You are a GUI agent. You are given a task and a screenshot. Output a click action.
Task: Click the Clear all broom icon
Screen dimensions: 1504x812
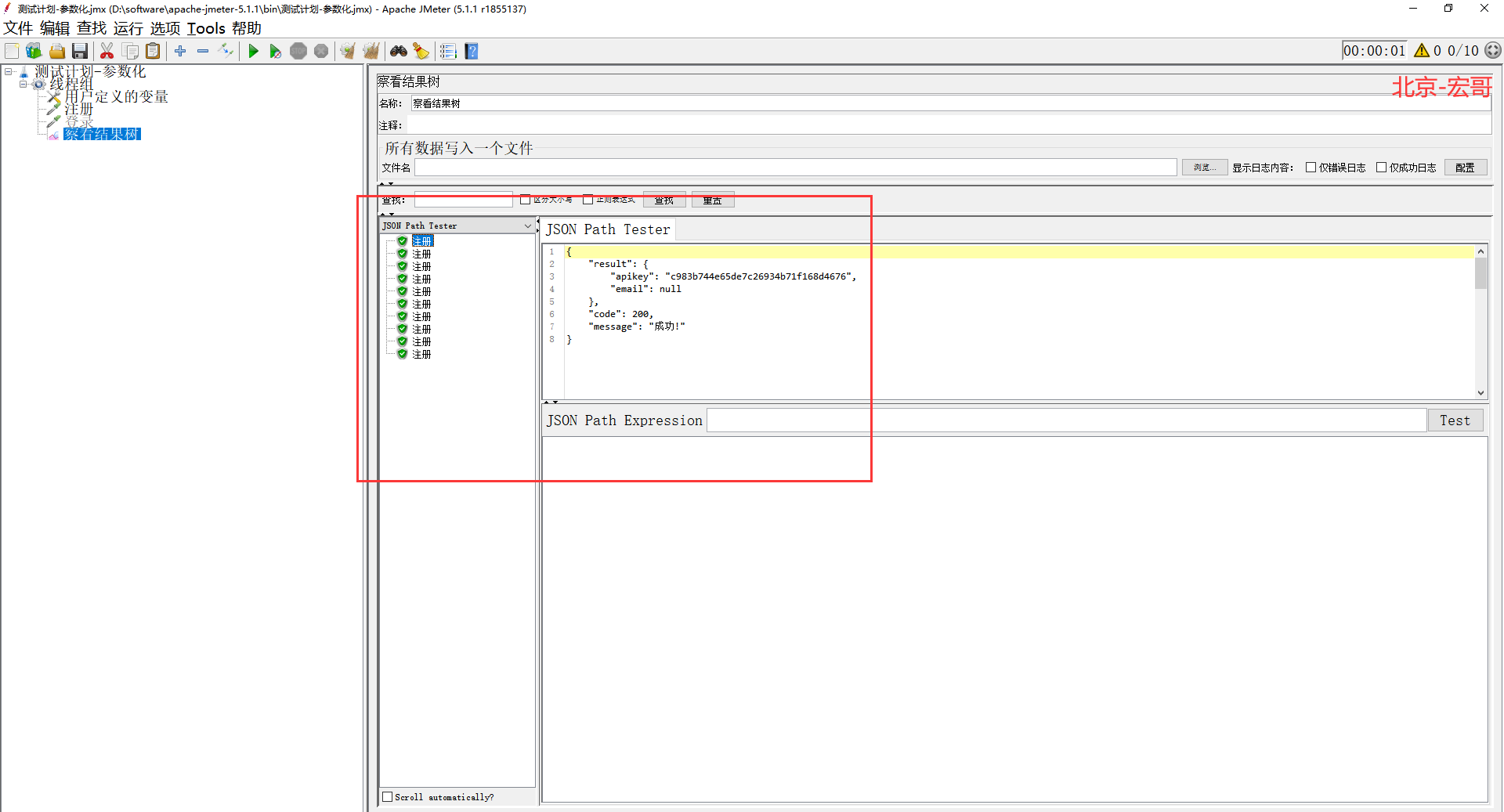(371, 52)
